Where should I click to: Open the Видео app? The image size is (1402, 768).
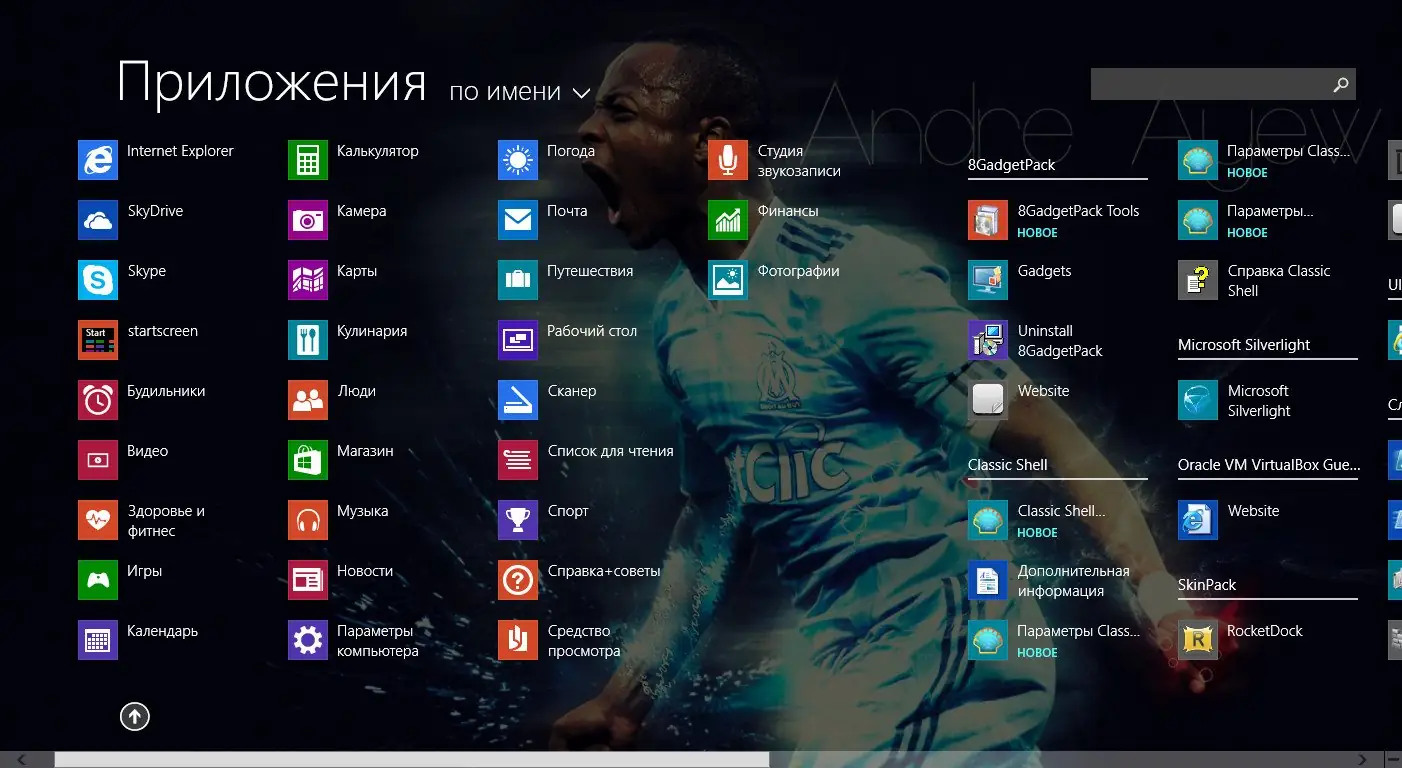pos(123,460)
